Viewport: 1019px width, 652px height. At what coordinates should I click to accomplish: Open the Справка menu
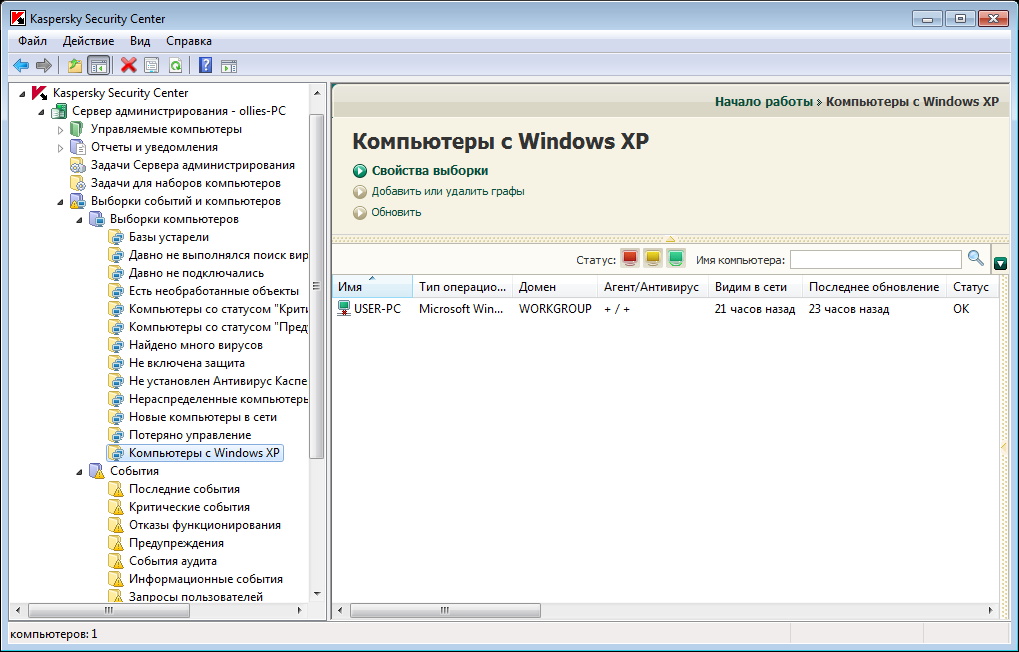click(x=189, y=41)
